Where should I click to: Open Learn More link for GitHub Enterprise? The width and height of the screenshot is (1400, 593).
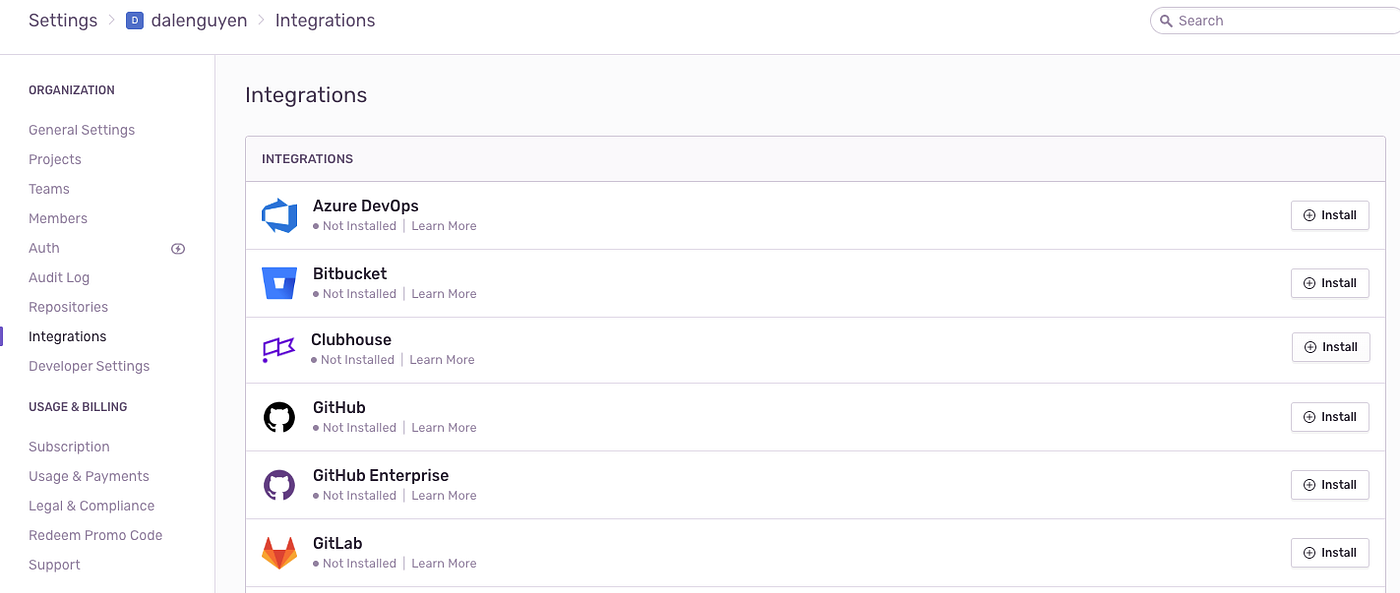point(444,496)
